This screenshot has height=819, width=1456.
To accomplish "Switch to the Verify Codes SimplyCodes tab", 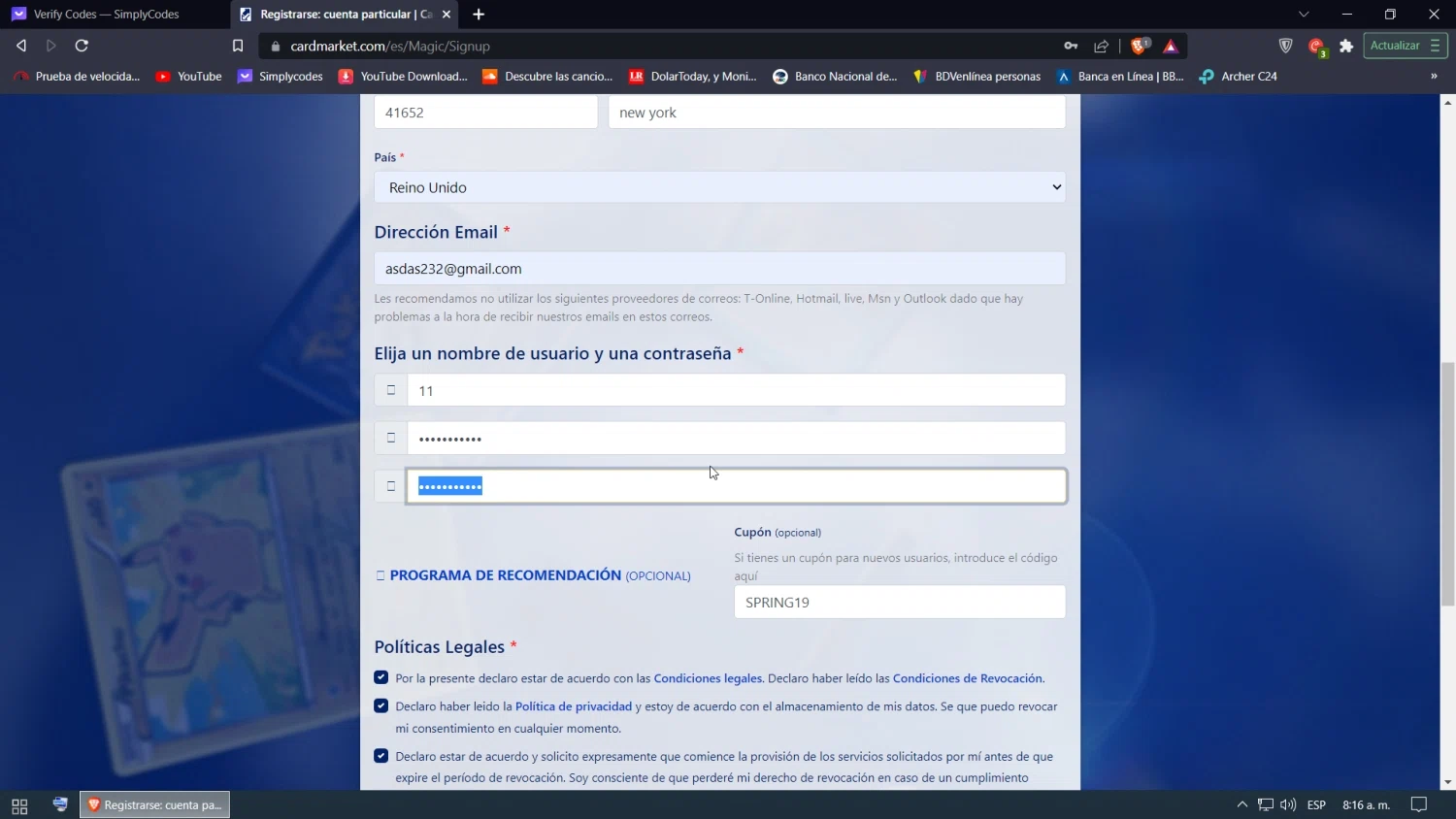I will (x=115, y=15).
